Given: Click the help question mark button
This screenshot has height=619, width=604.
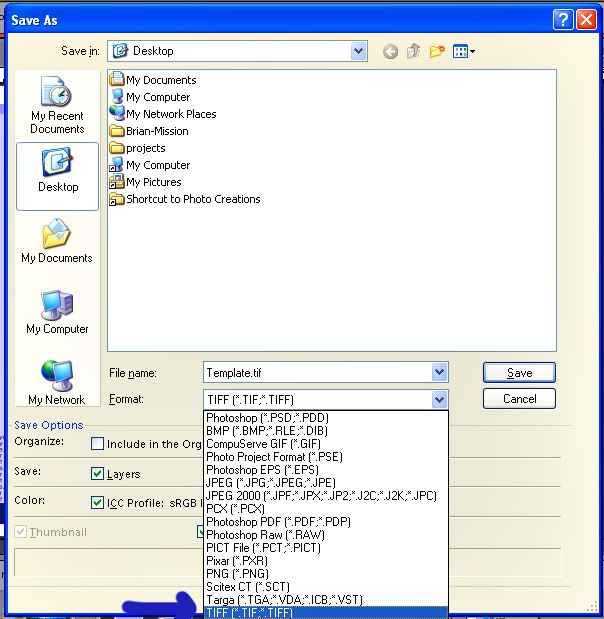Looking at the screenshot, I should 563,19.
